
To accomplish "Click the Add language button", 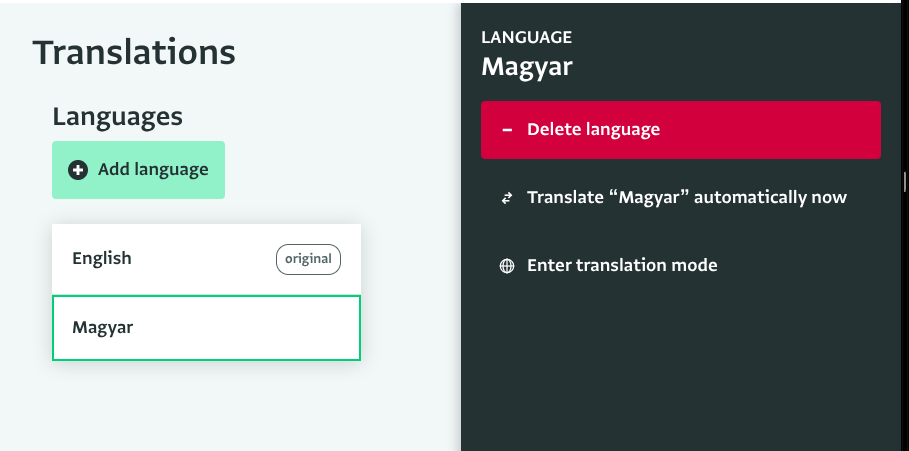I will point(139,170).
